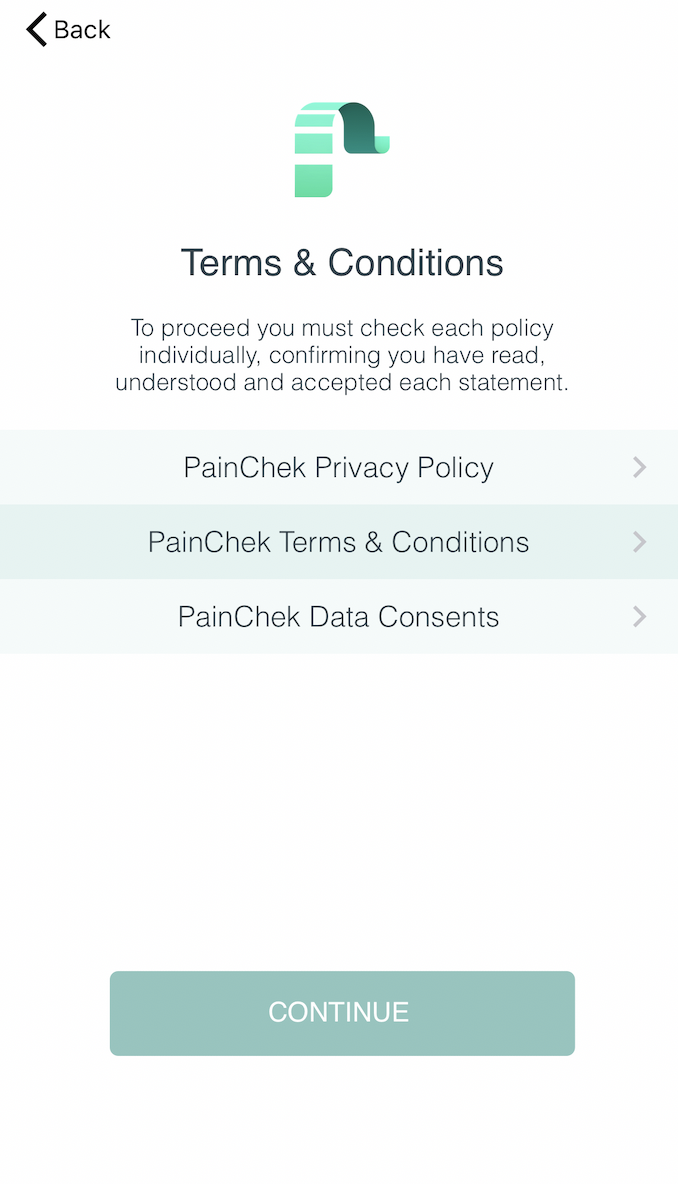The height and width of the screenshot is (1184, 678).
Task: Select the PainChek Privacy Policy entry
Action: pos(339,467)
